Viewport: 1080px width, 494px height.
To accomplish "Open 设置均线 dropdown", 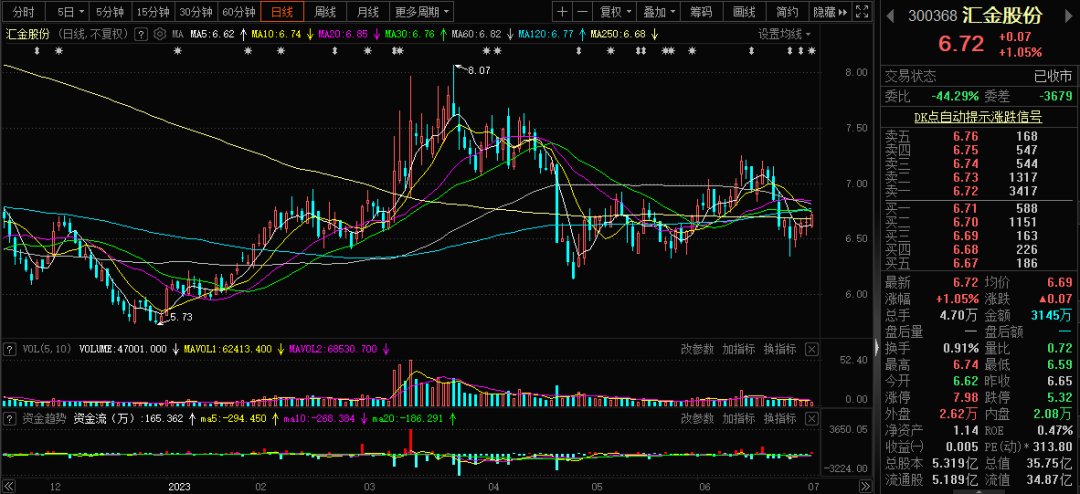I will click(785, 34).
